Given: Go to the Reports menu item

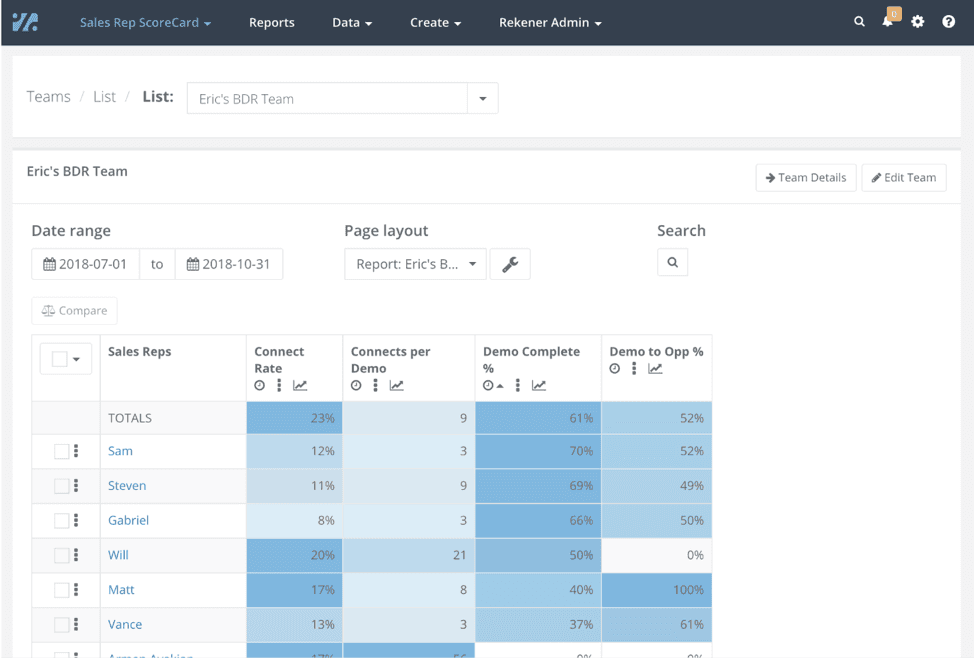Looking at the screenshot, I should click(271, 23).
